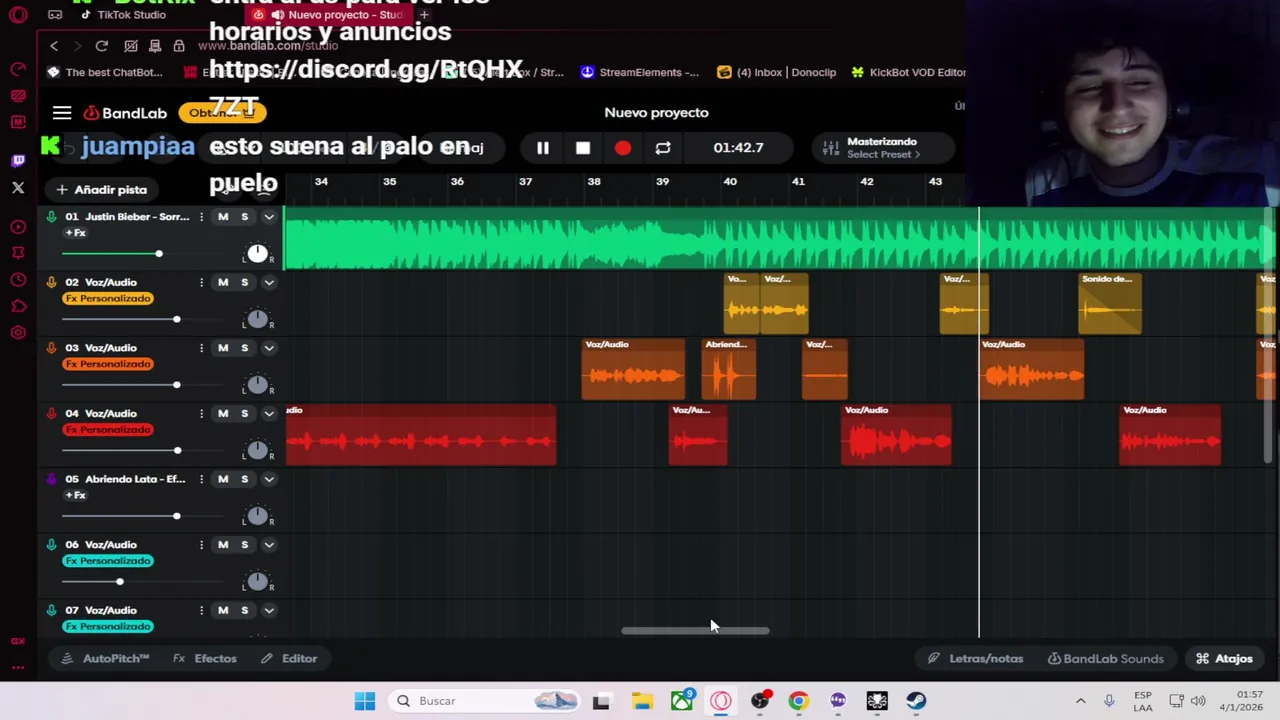Solo track 04 Voz/Audio
The width and height of the screenshot is (1280, 720).
244,413
